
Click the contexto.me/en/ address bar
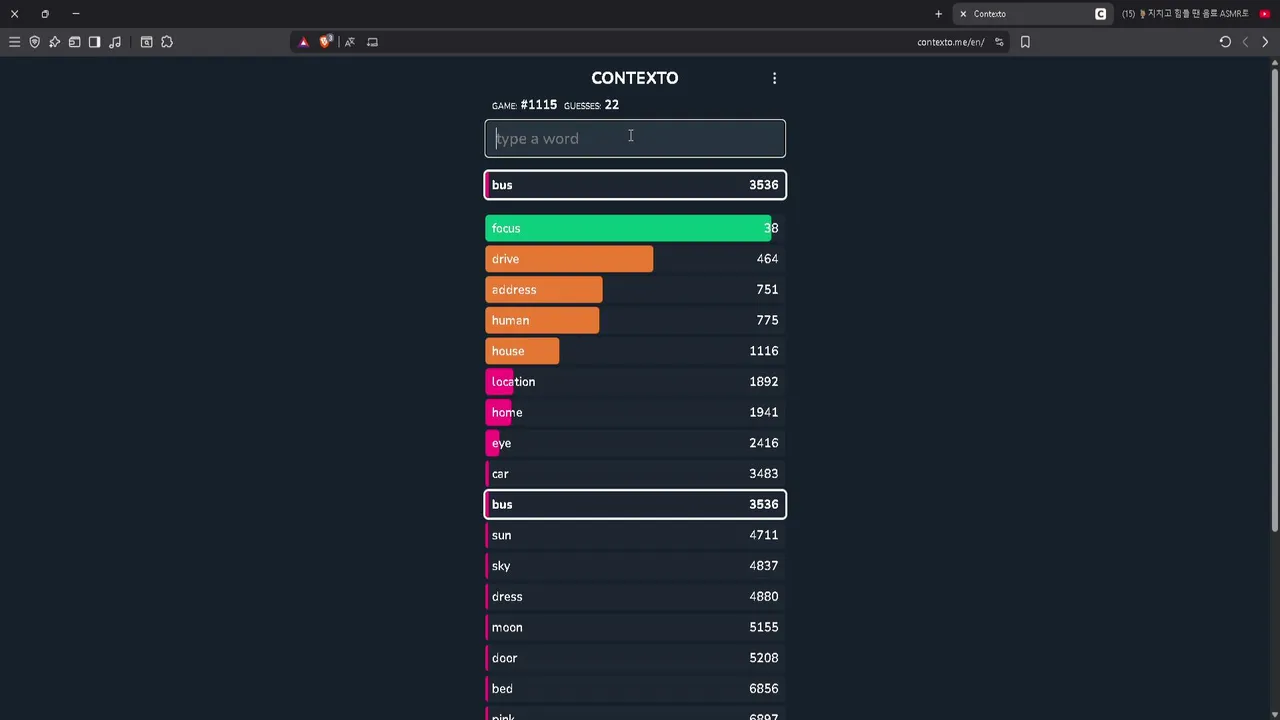pyautogui.click(x=950, y=42)
